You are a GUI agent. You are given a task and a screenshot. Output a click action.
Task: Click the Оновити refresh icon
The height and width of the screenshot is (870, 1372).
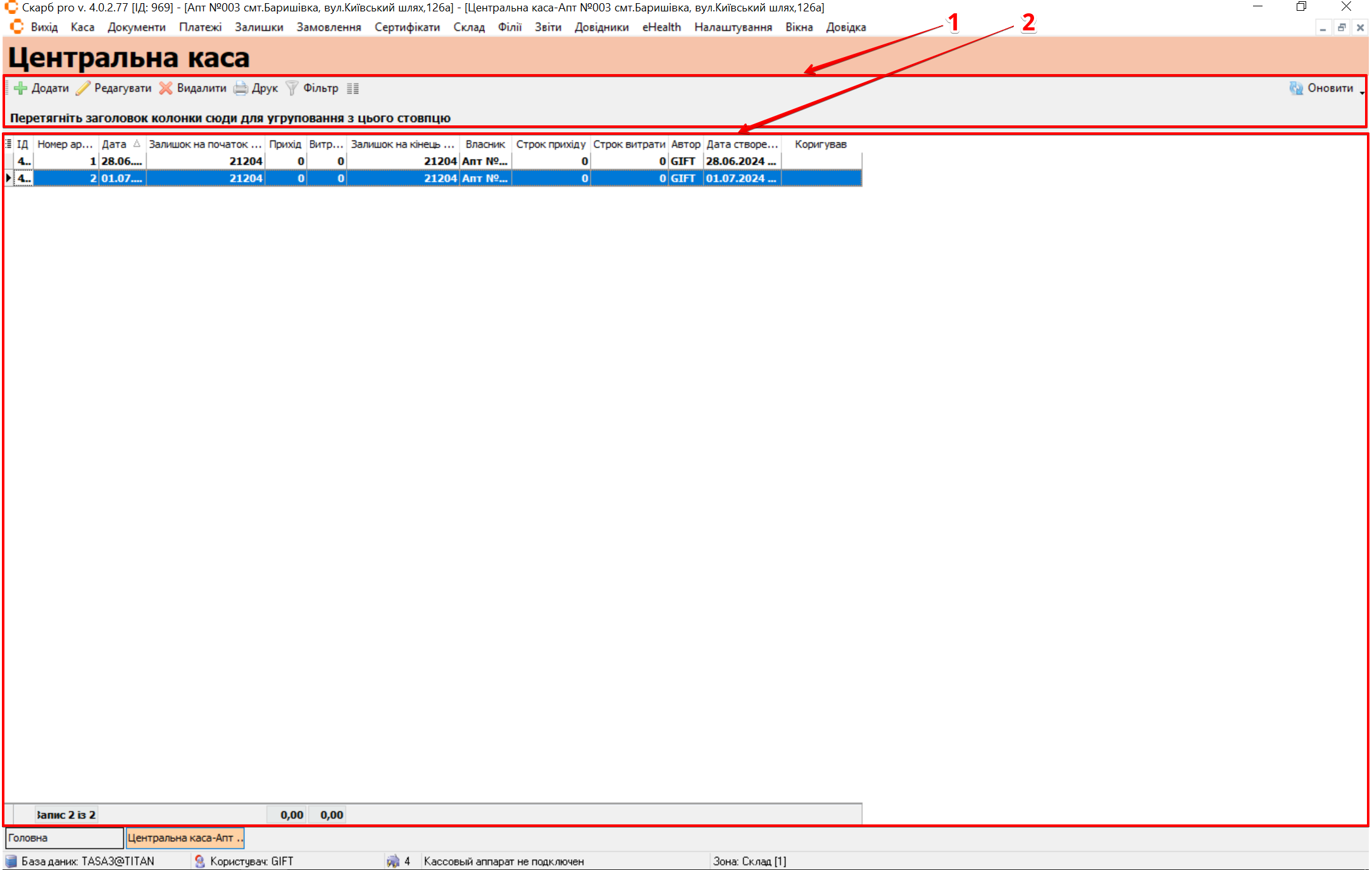click(x=1296, y=88)
